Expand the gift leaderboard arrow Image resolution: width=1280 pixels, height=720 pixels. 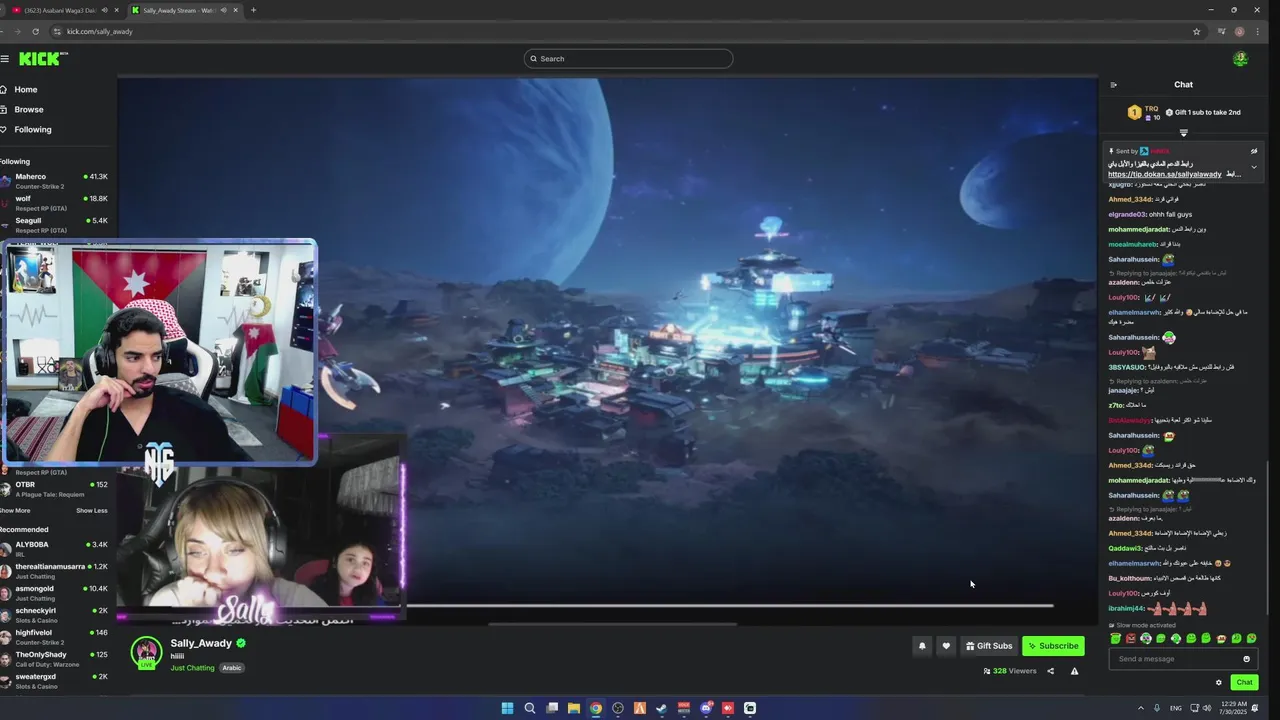(1184, 132)
